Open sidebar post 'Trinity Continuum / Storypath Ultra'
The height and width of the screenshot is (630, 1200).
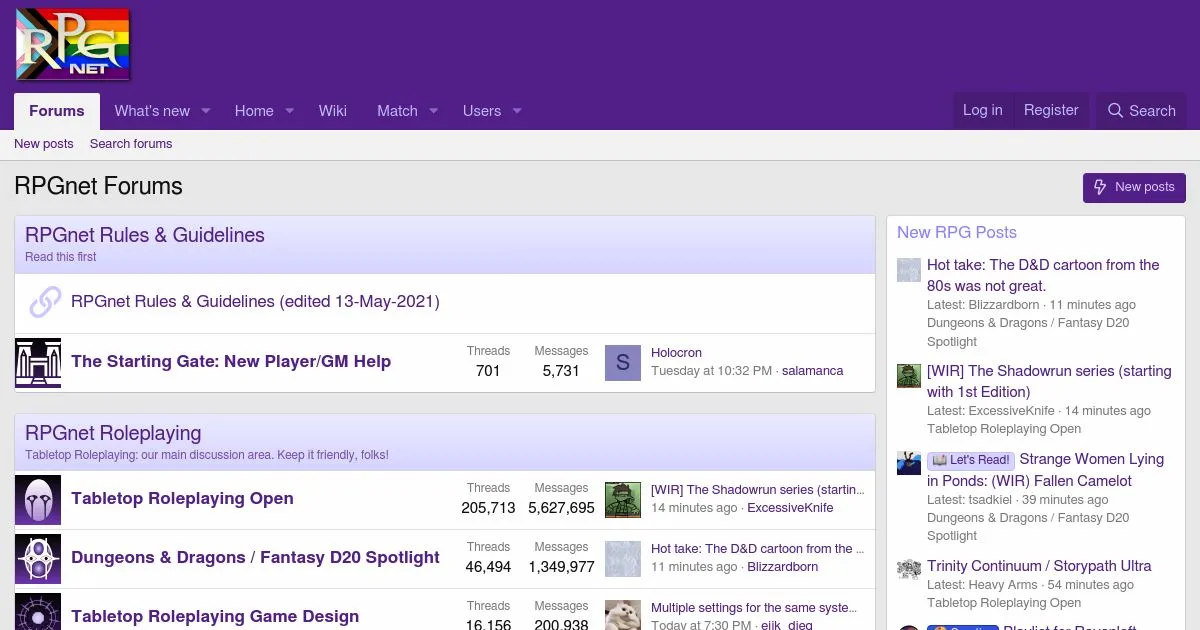tap(1039, 566)
